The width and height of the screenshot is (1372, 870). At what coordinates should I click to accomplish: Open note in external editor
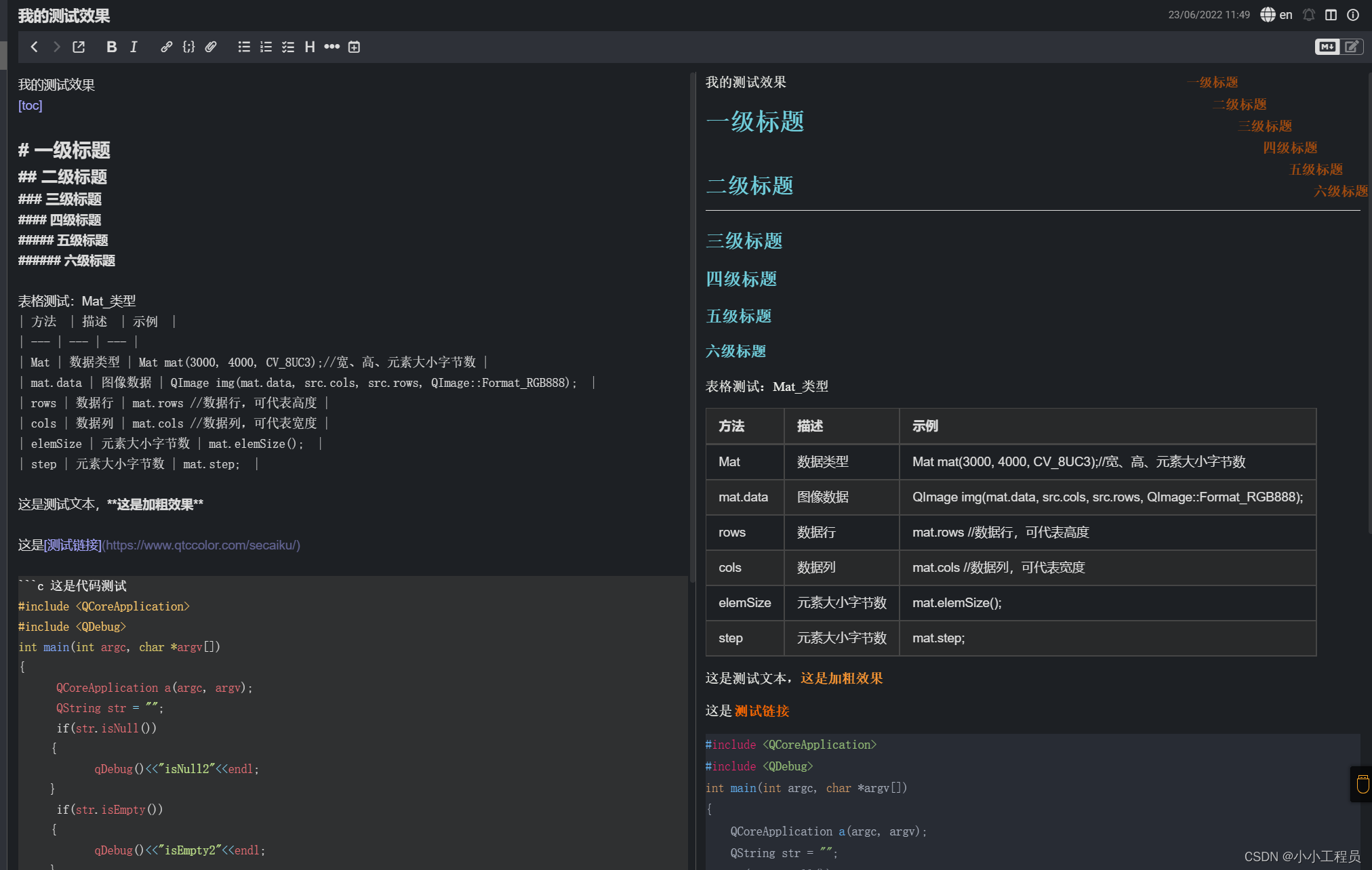[79, 47]
